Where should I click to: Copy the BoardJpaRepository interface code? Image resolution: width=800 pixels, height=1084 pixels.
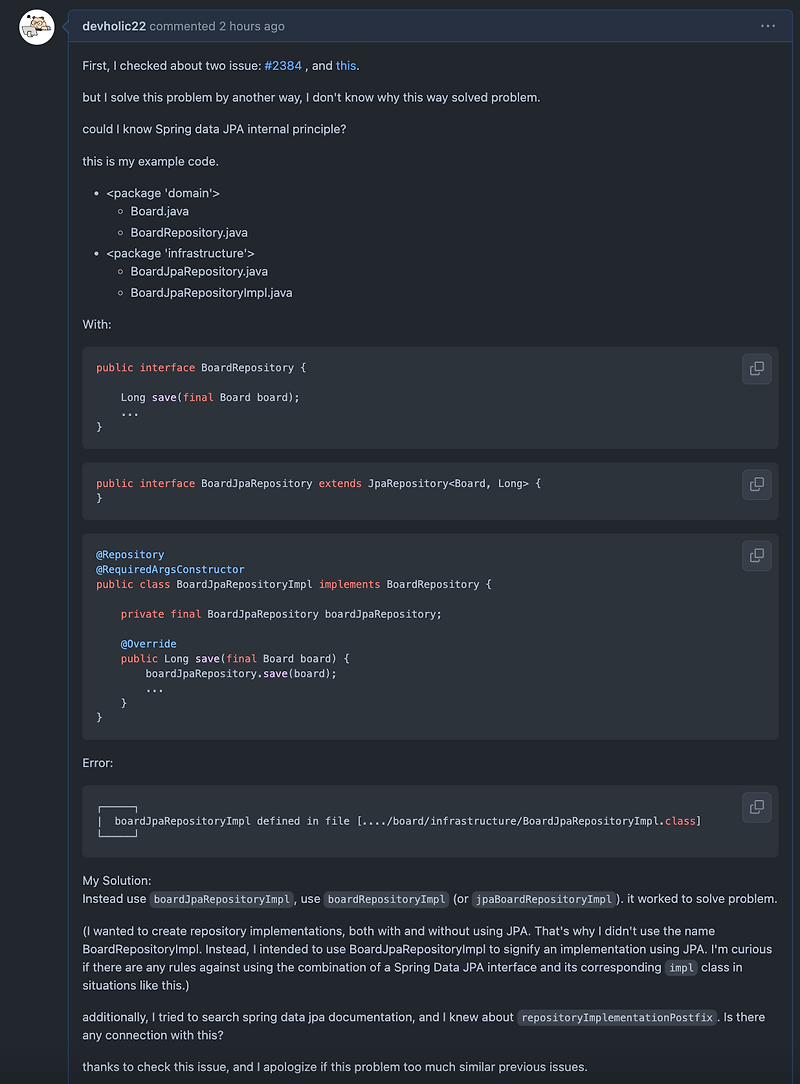point(756,484)
